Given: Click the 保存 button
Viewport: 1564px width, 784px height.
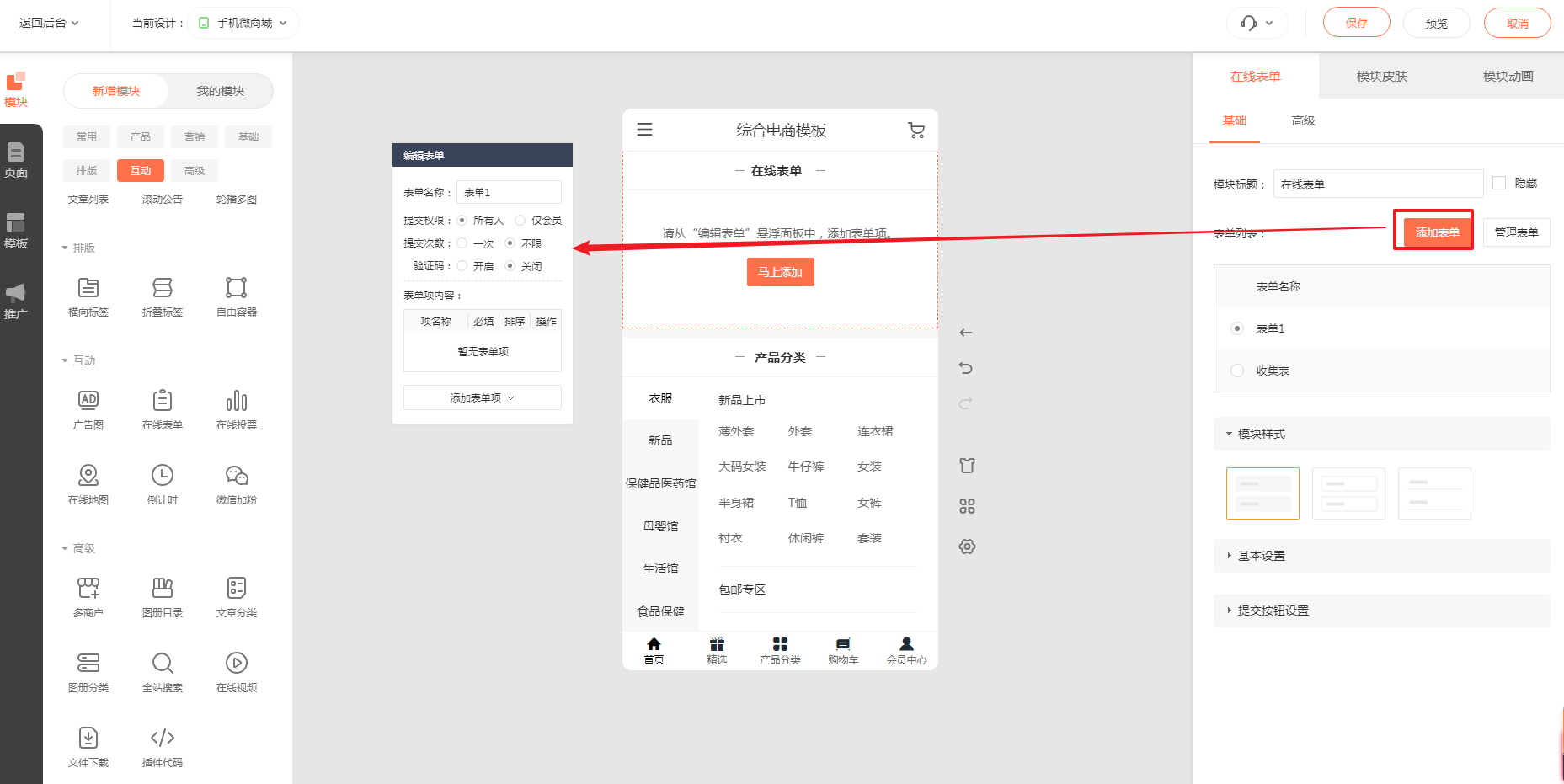Looking at the screenshot, I should point(1357,23).
